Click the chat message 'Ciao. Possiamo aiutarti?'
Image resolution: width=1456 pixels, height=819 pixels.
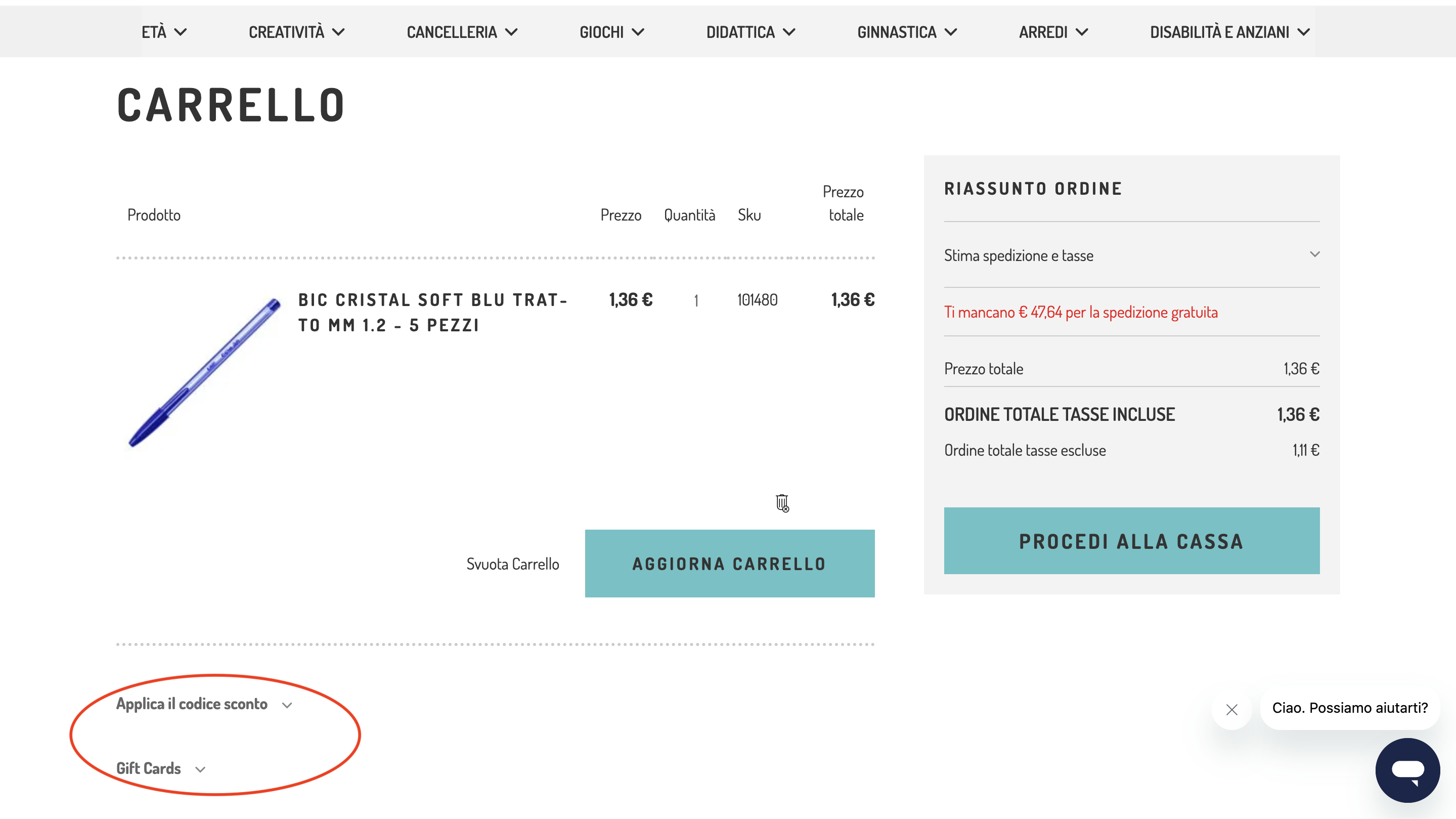coord(1350,708)
